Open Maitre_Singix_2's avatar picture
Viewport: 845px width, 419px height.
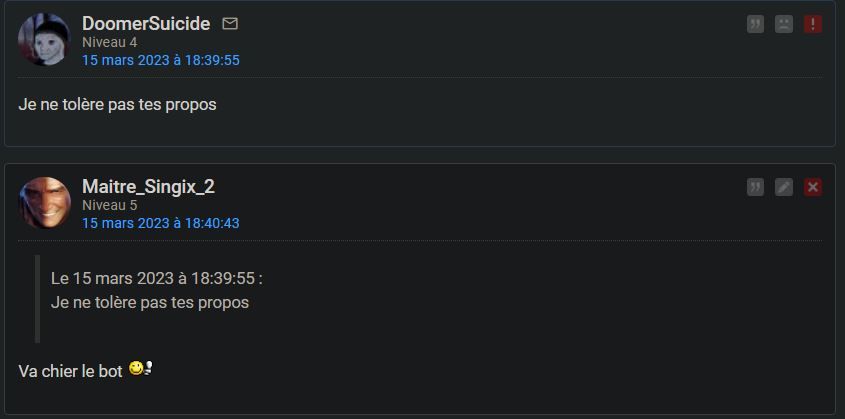point(44,203)
